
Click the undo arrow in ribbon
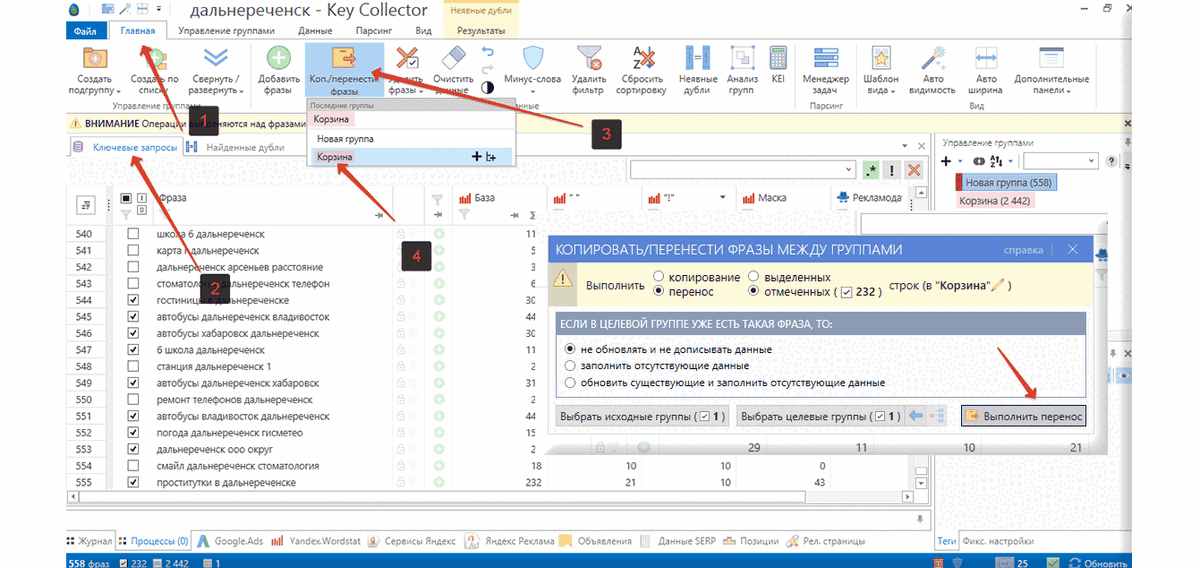point(487,51)
